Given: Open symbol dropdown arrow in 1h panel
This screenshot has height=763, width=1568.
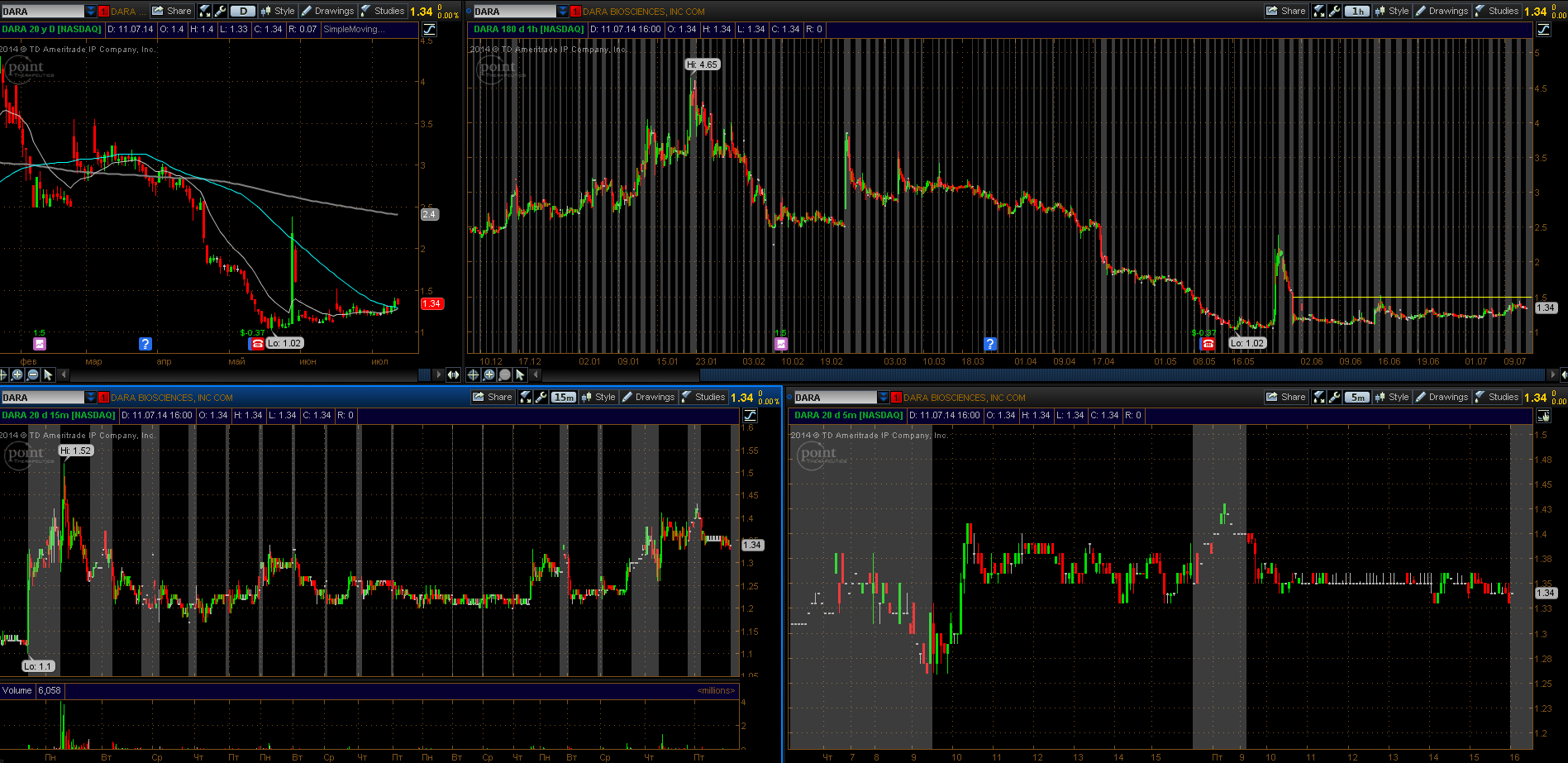Looking at the screenshot, I should [563, 12].
